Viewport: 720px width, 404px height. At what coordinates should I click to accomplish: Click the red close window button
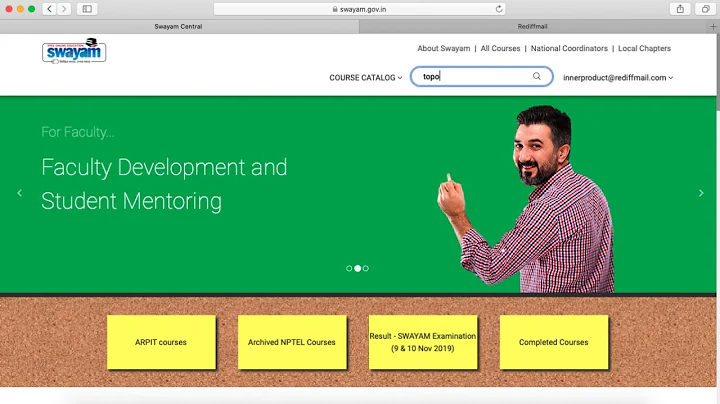pos(9,9)
